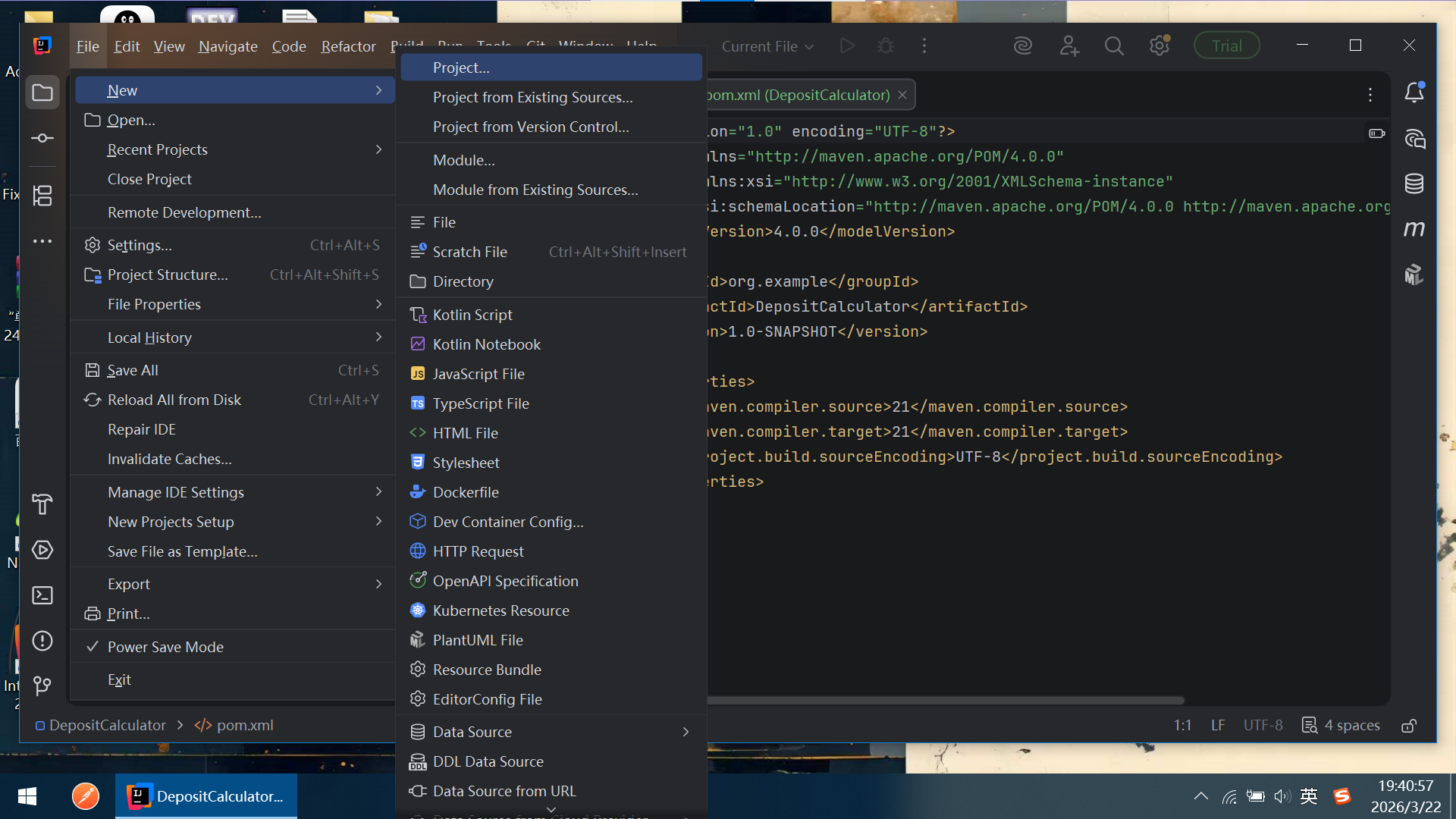The image size is (1456, 819).
Task: Click the UTF-8 encoding status bar widget
Action: click(x=1263, y=726)
